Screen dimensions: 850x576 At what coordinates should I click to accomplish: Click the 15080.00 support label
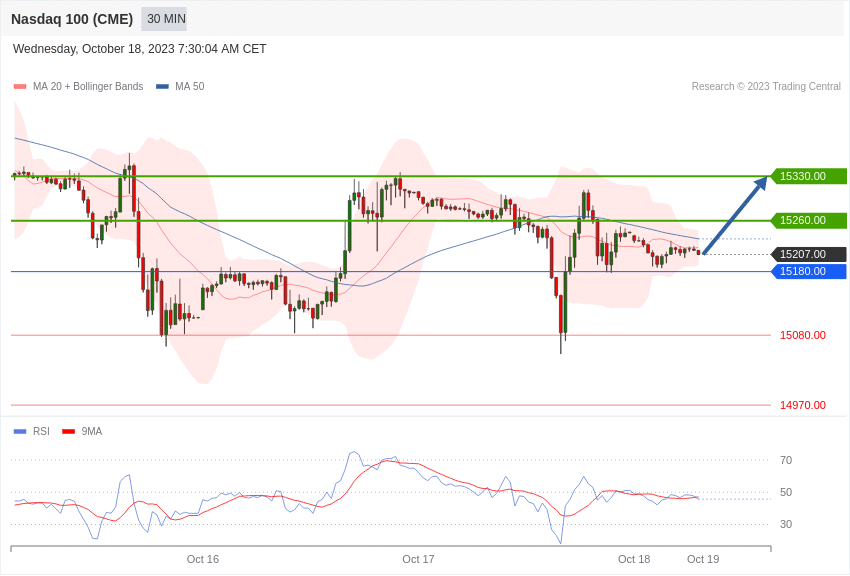click(x=803, y=335)
